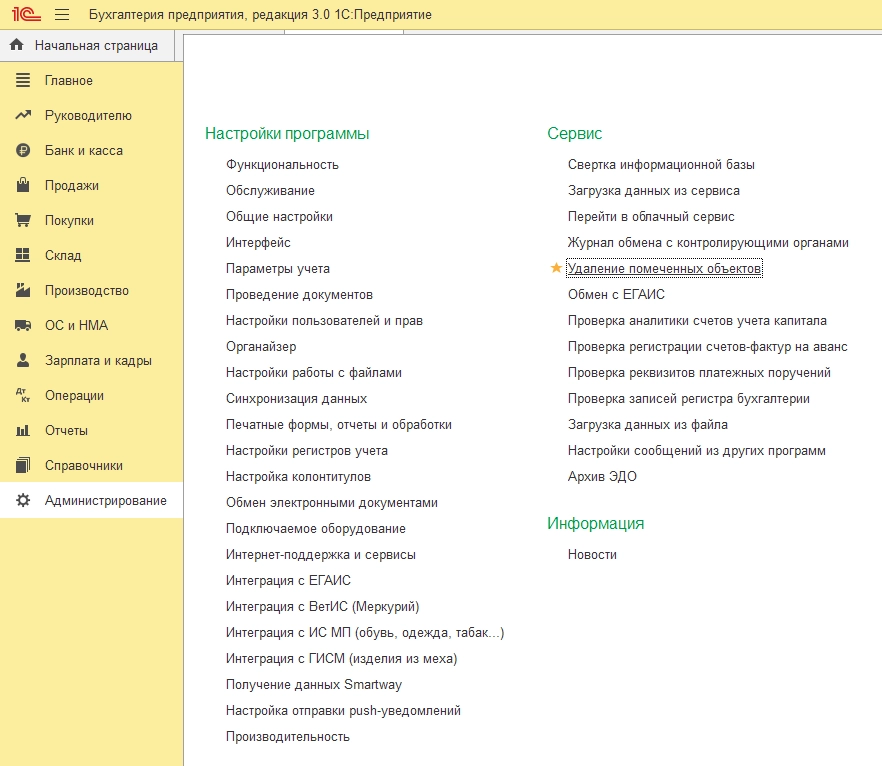
Task: Open Параметры учета
Action: (x=278, y=268)
